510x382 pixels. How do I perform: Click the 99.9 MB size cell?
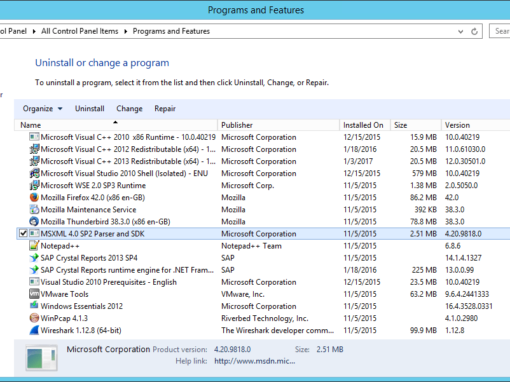click(423, 330)
